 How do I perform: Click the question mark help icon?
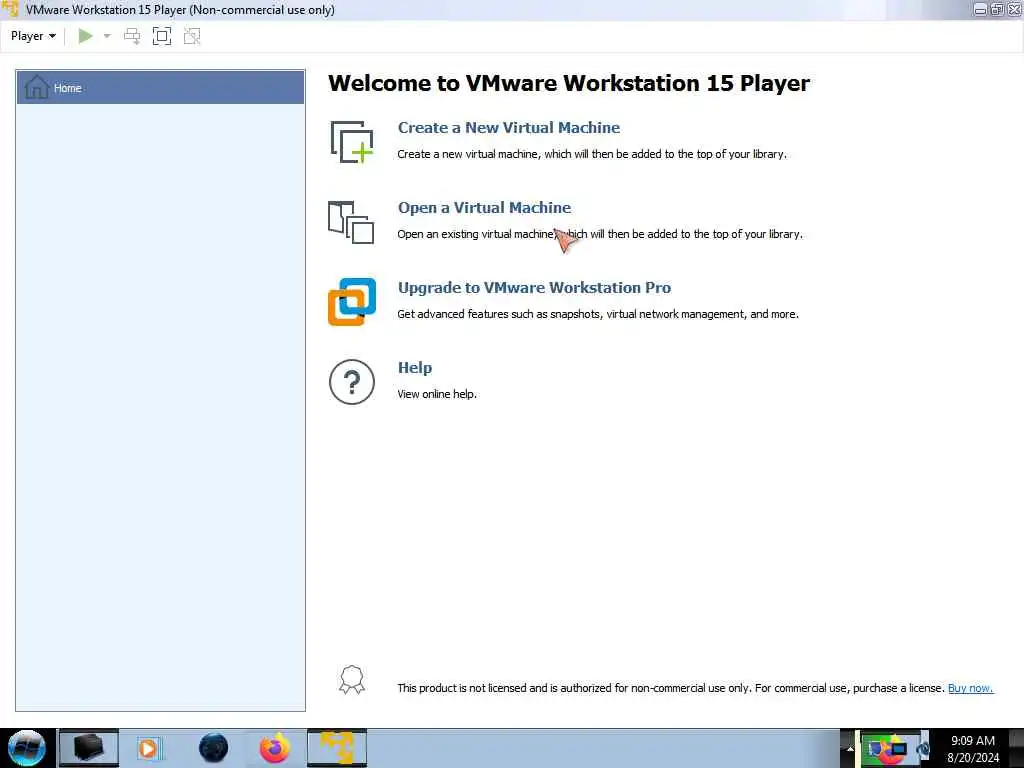[x=352, y=382]
